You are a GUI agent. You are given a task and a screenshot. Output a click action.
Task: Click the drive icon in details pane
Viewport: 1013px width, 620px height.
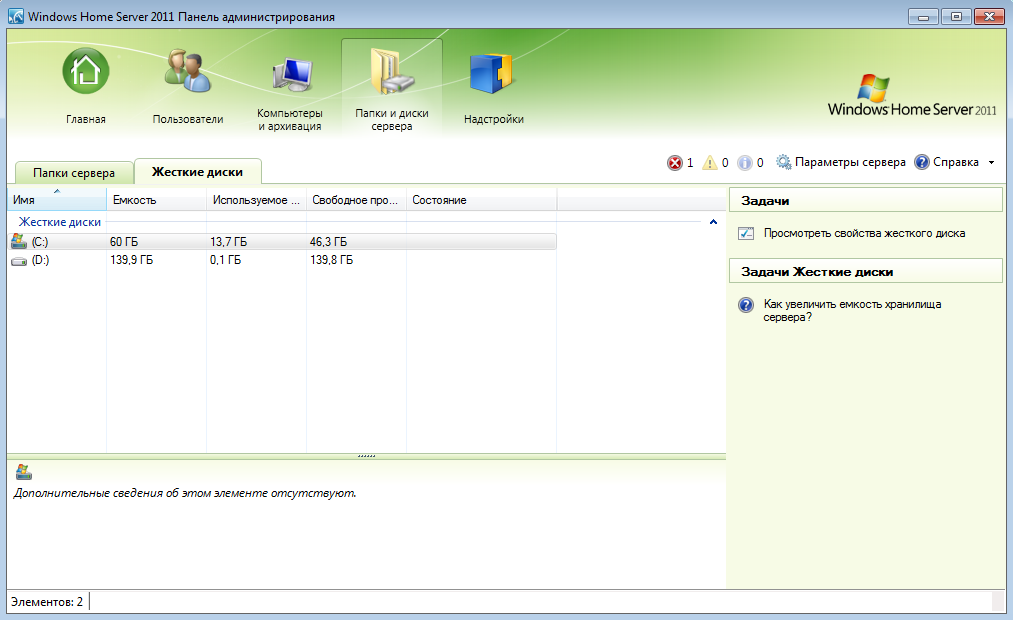(24, 471)
